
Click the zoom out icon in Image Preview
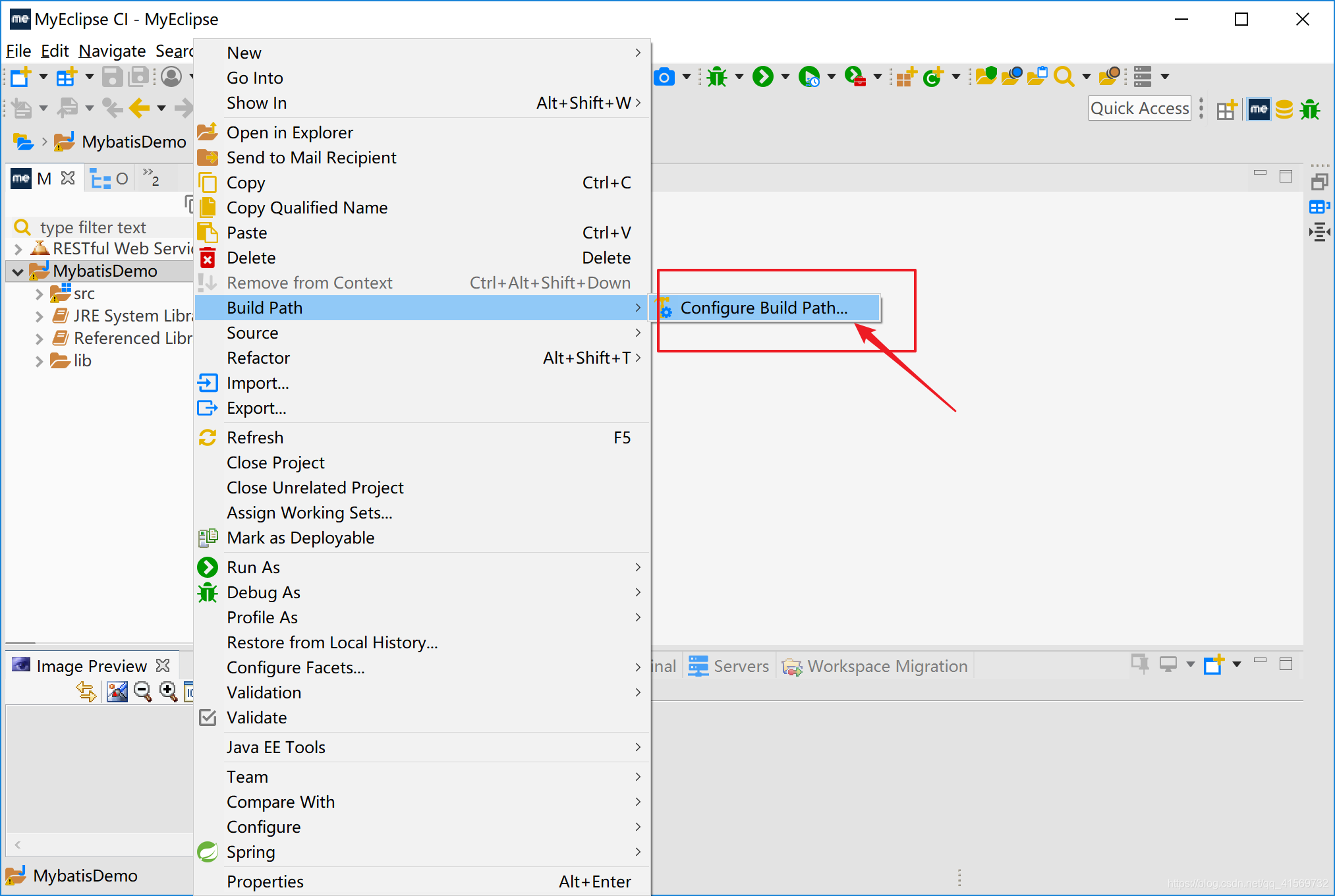[x=142, y=691]
